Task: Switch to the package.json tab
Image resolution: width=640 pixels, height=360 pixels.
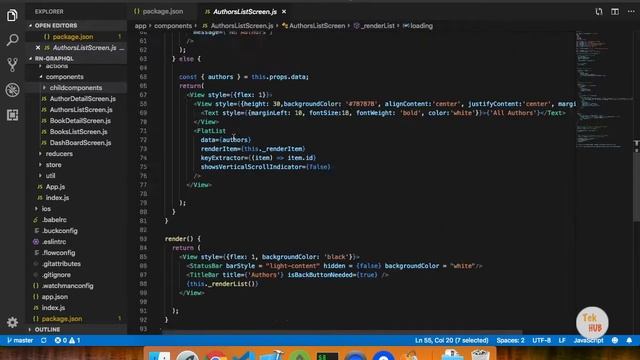Action: [x=158, y=11]
